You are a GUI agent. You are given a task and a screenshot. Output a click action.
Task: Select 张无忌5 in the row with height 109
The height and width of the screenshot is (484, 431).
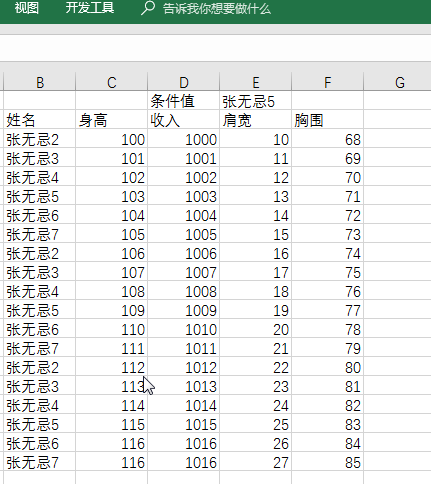[x=40, y=310]
